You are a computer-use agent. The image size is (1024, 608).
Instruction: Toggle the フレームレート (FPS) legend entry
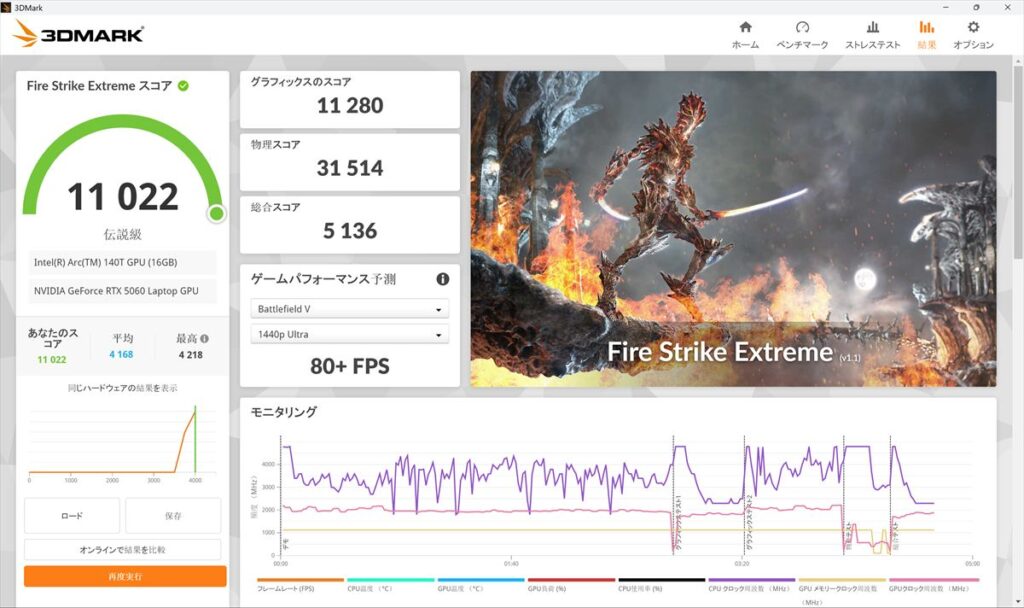pos(300,584)
